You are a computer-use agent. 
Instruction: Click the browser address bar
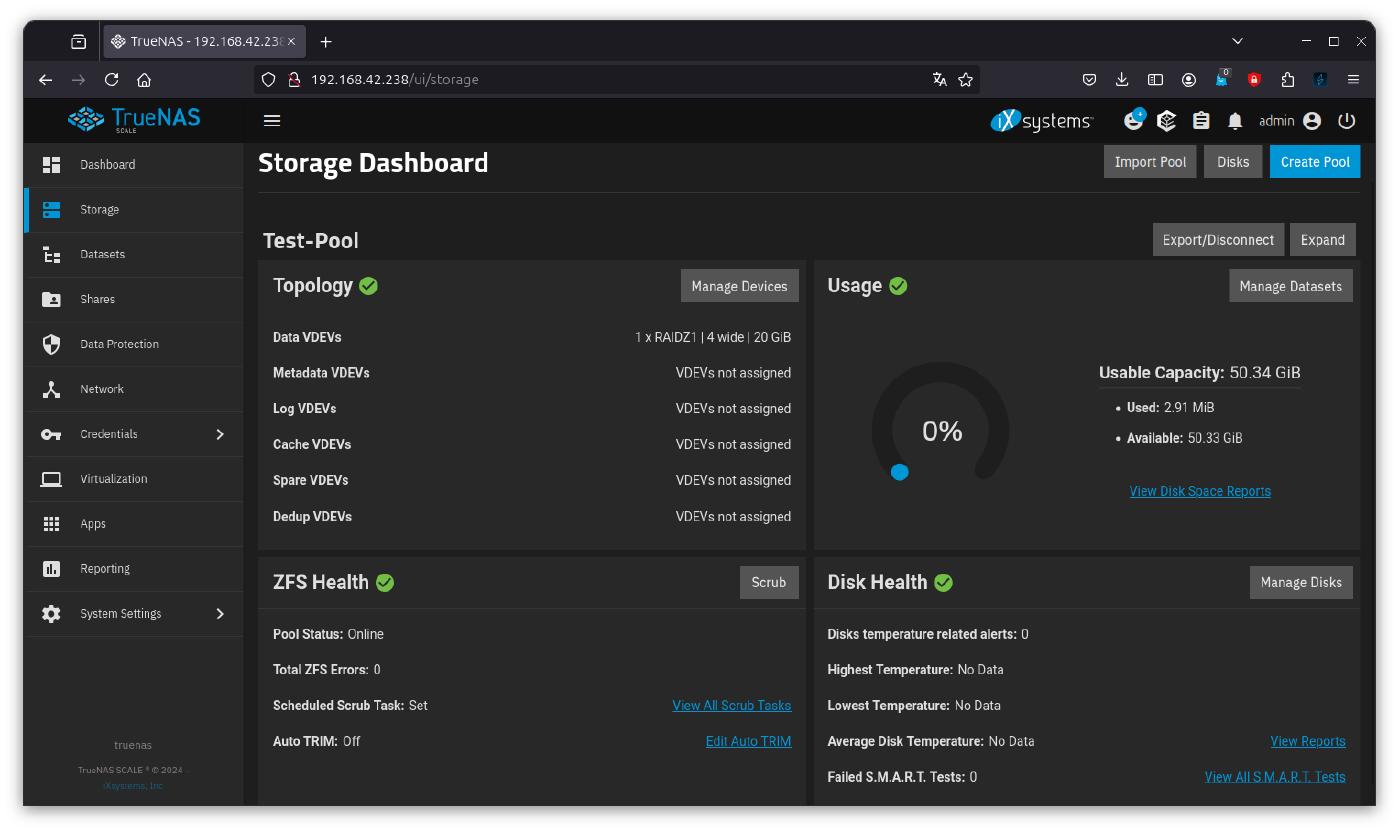600,80
